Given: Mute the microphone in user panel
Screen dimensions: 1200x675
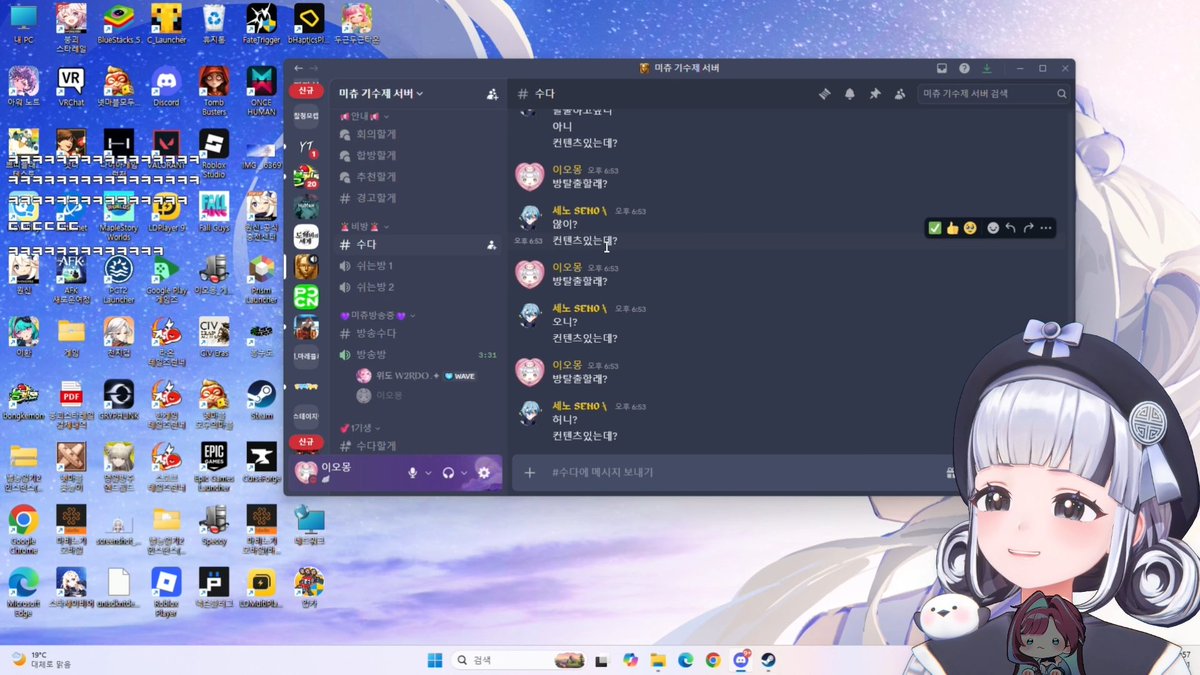Looking at the screenshot, I should coord(412,472).
